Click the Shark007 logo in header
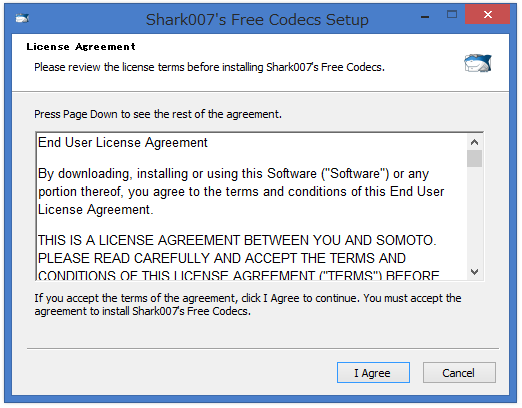 click(x=478, y=63)
